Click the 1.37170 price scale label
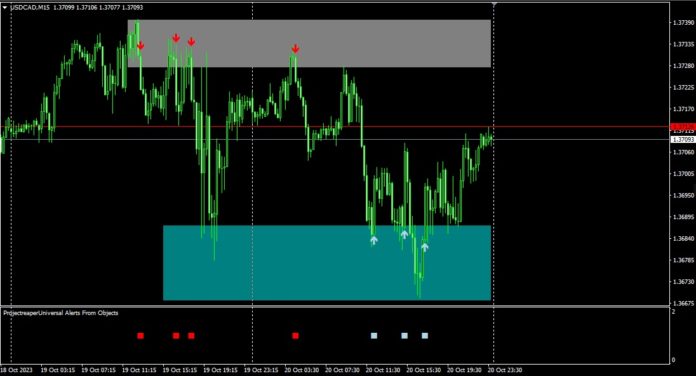The height and width of the screenshot is (376, 696). tap(684, 109)
